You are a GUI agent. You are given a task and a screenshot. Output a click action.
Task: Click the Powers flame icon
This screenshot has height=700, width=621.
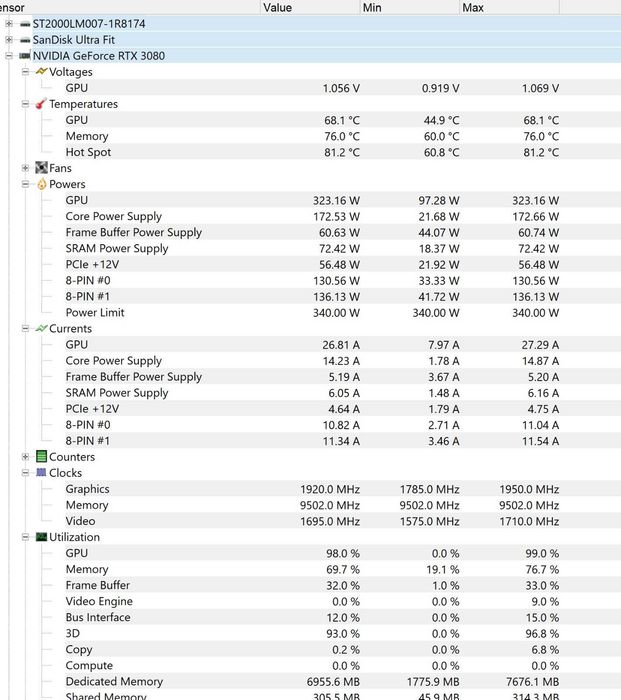click(42, 184)
